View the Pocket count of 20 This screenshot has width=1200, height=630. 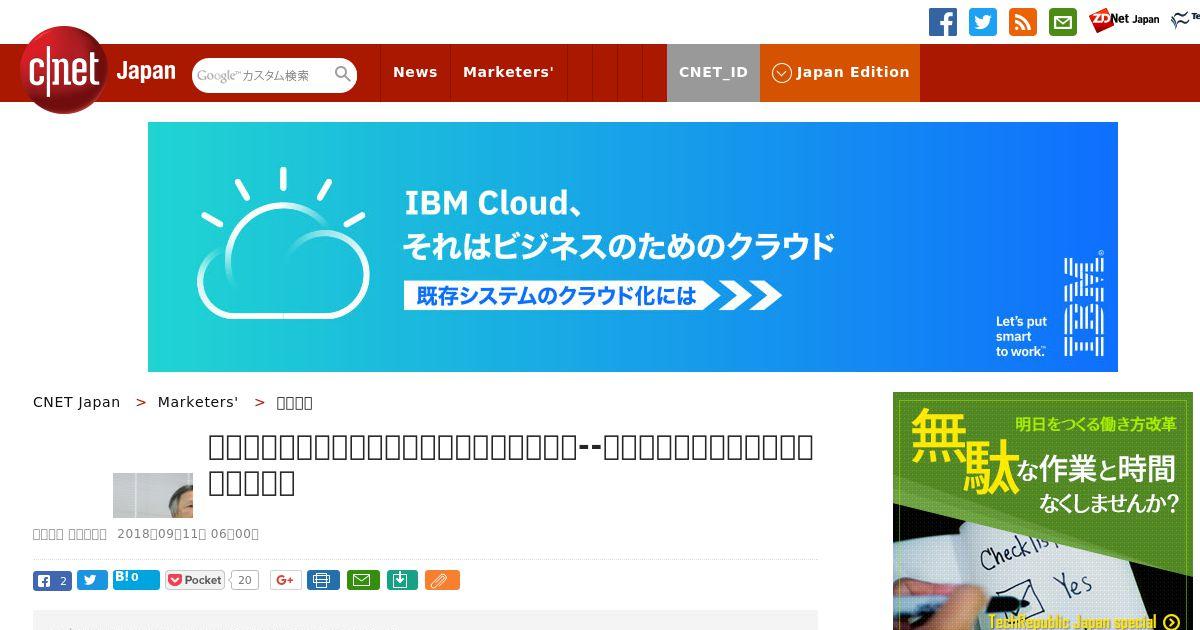[244, 580]
